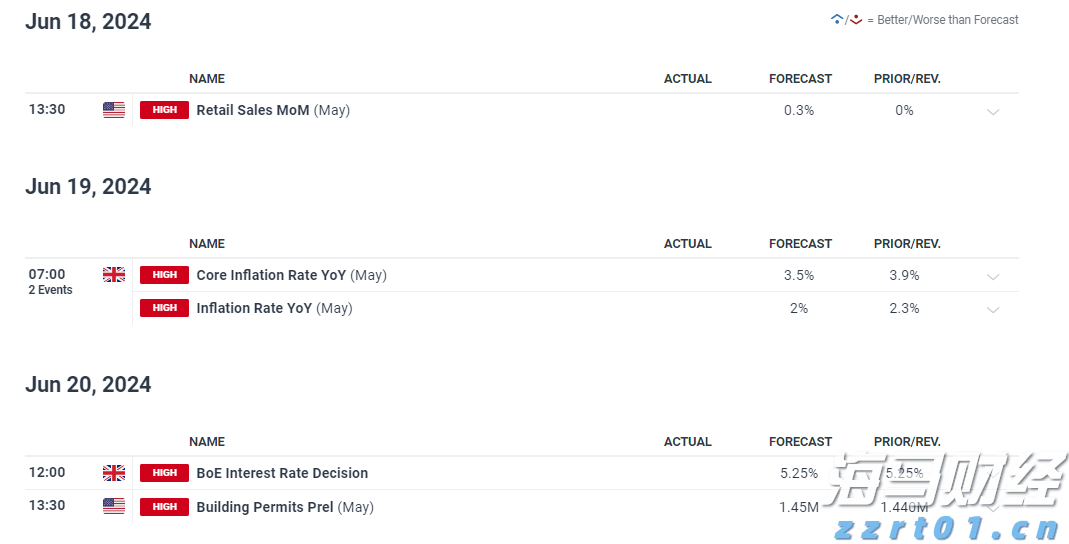
Task: Open BoE Interest Rate Decision event
Action: pos(282,473)
